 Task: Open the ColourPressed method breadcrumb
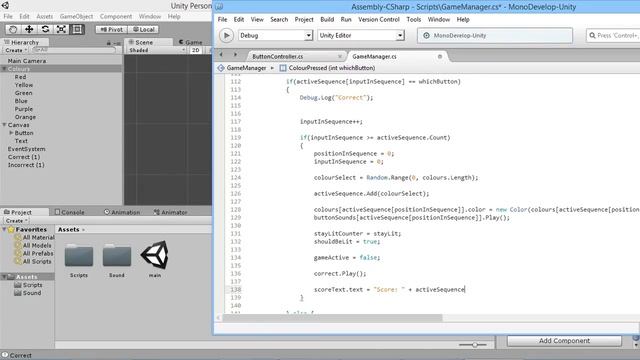tap(327, 68)
